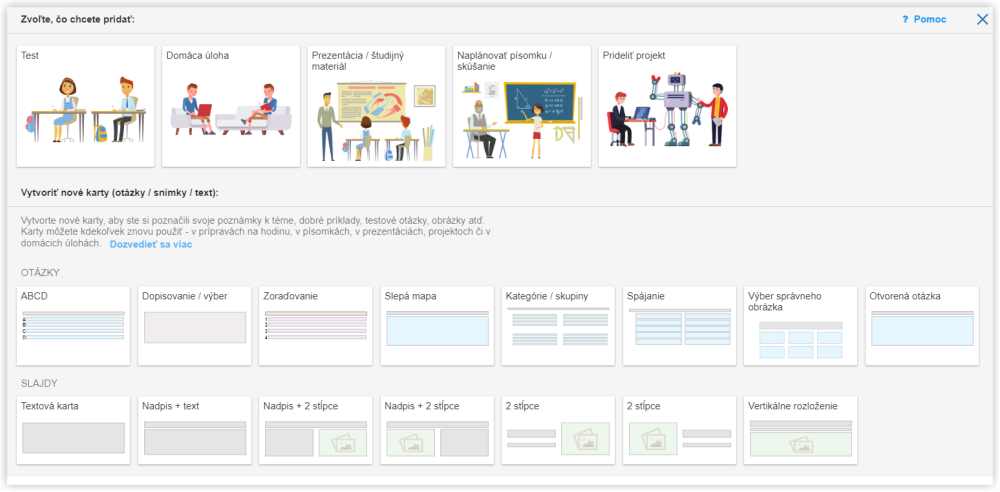Select Naplánovať písomku / skúšanie card
The image size is (1000, 492).
521,106
